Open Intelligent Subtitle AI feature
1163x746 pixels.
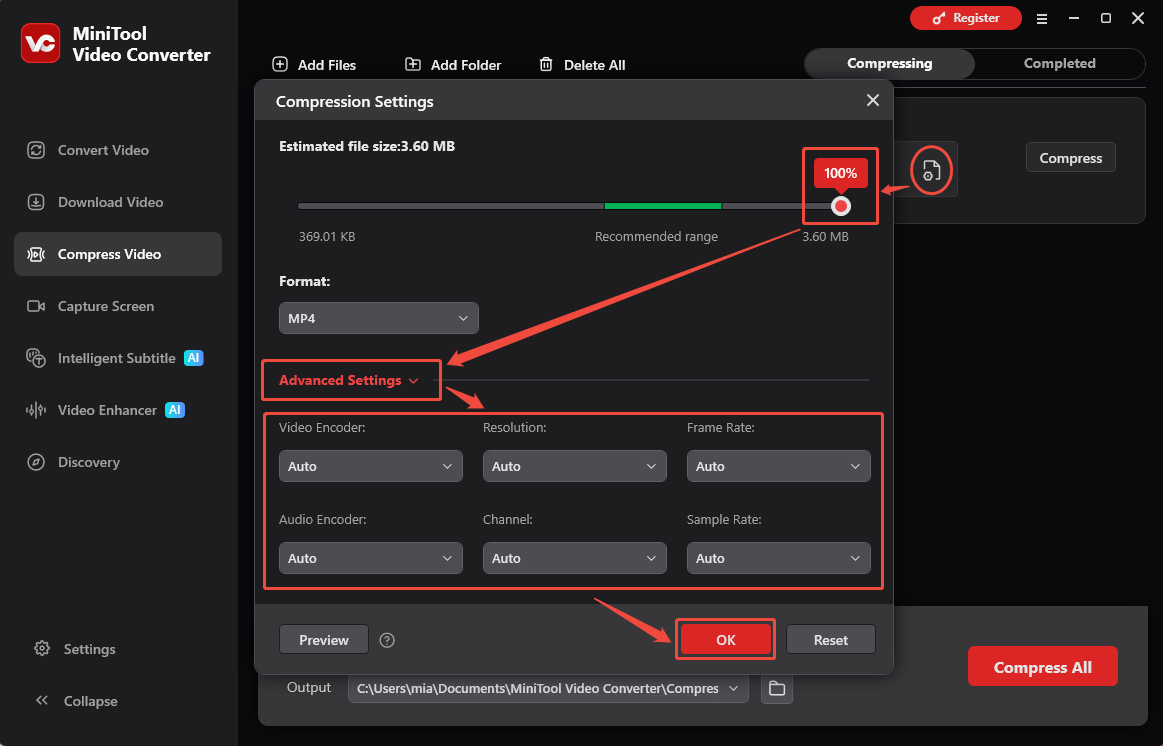coord(118,357)
